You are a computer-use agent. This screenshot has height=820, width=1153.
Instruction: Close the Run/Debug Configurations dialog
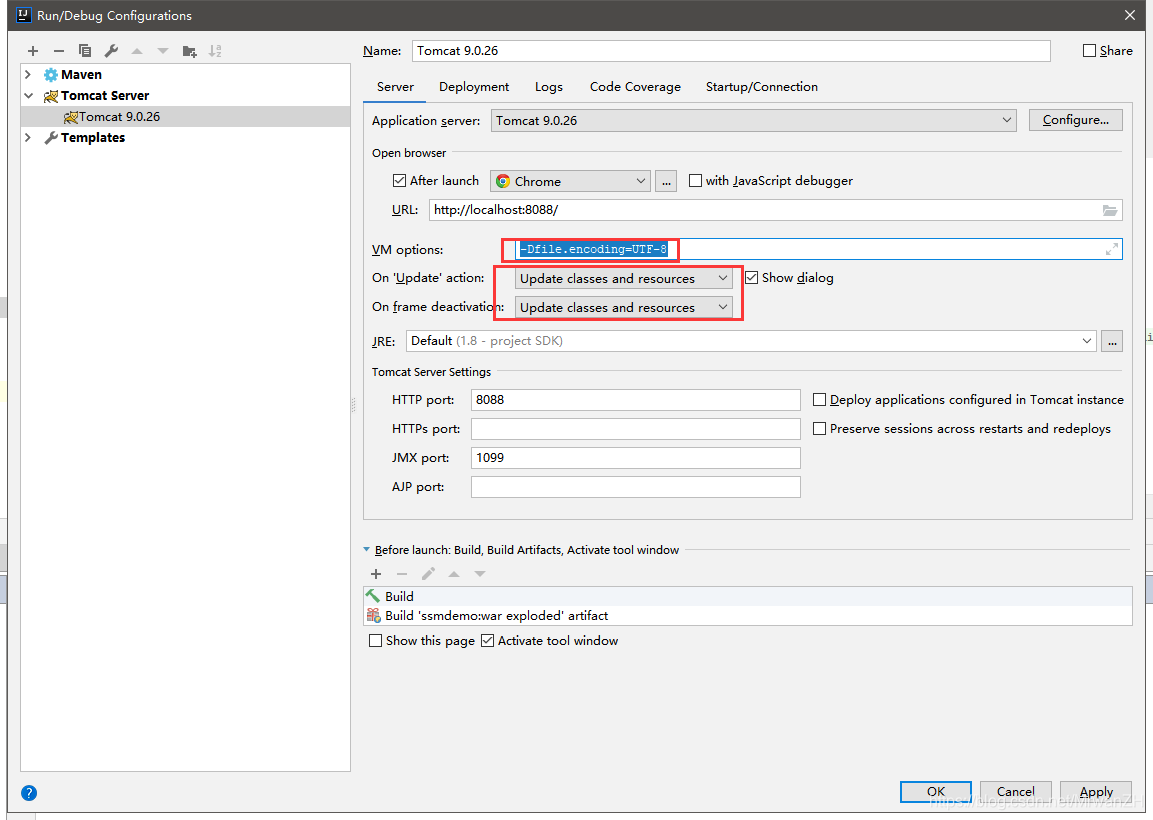tap(1130, 15)
